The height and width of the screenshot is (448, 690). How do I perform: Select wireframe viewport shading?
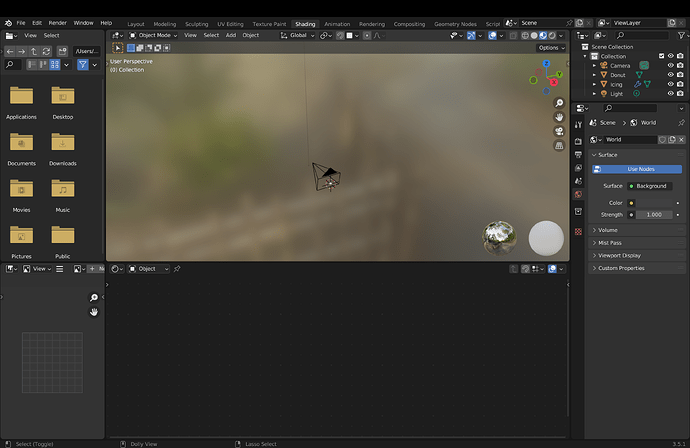(x=525, y=36)
